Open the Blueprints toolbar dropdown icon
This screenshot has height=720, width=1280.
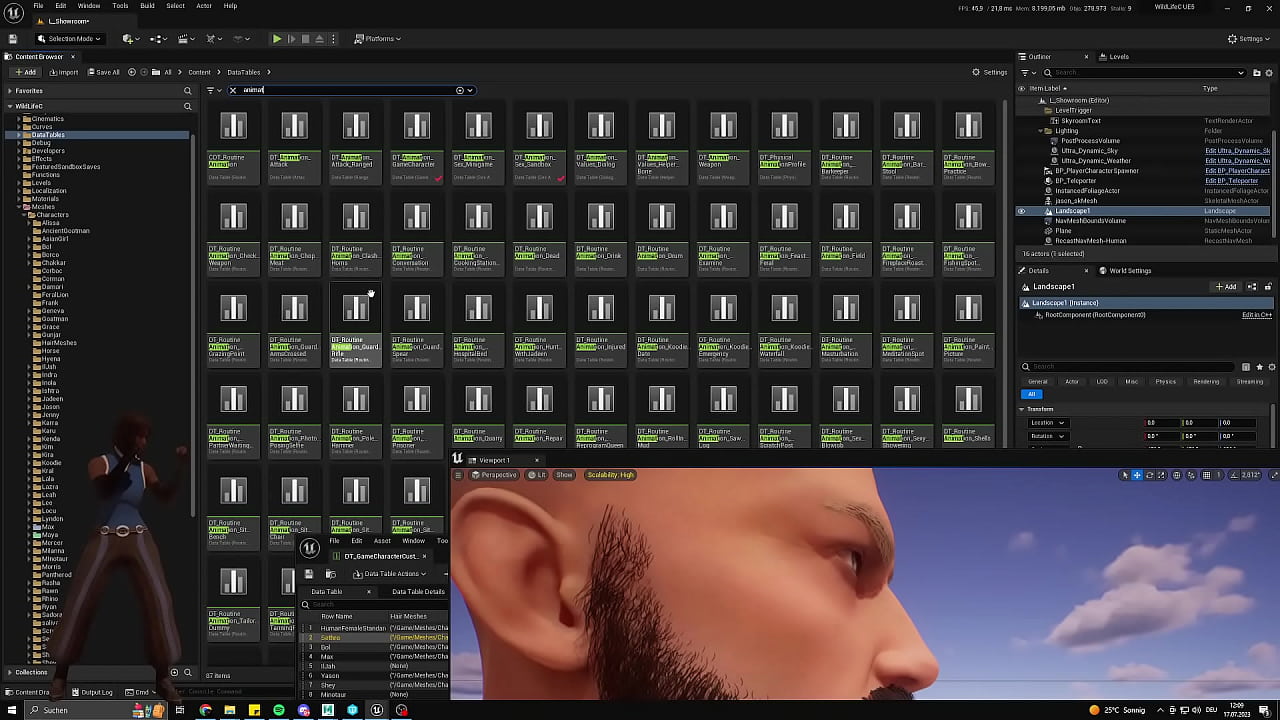click(159, 39)
